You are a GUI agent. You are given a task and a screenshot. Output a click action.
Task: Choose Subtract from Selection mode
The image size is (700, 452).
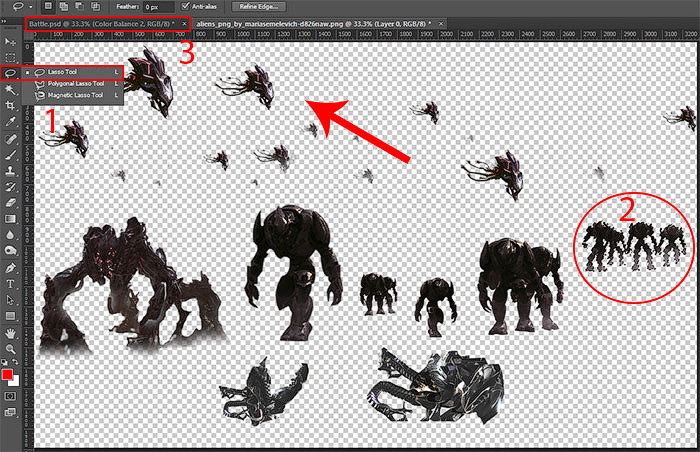pos(79,6)
